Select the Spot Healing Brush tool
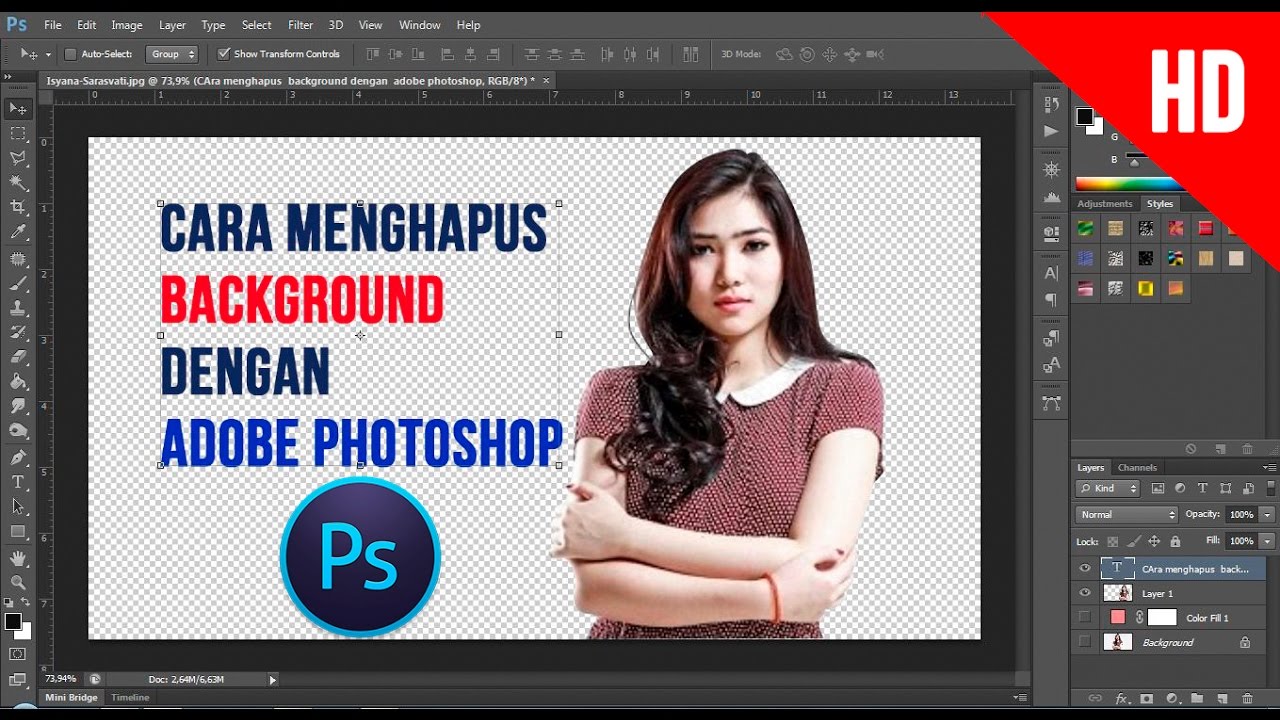This screenshot has width=1280, height=720. 18,259
